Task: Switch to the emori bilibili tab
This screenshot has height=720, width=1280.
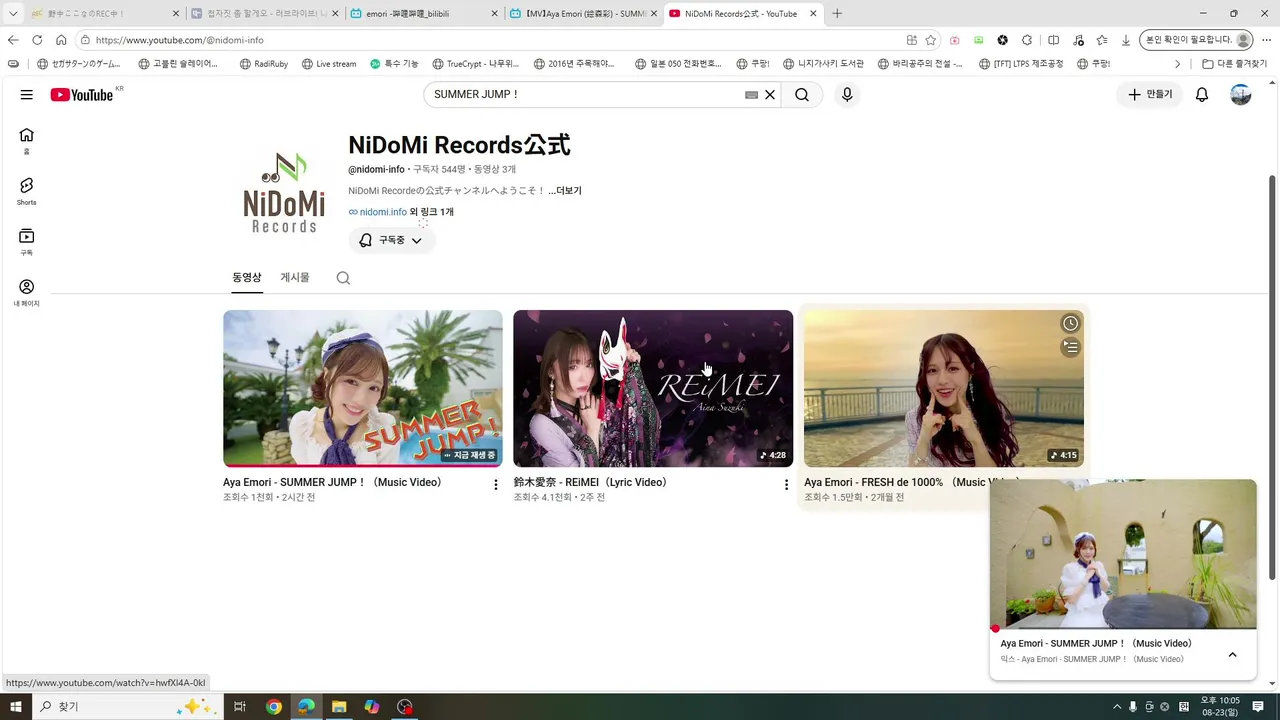Action: [423, 14]
